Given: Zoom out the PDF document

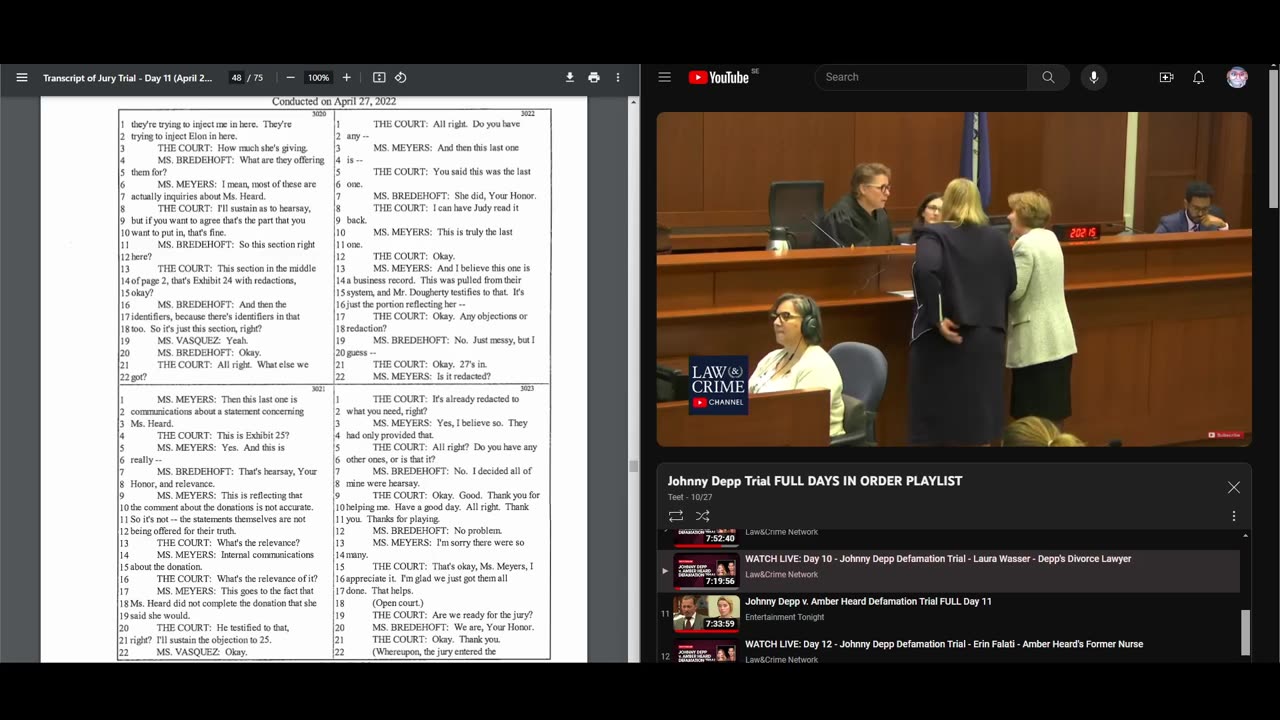Looking at the screenshot, I should tap(290, 78).
